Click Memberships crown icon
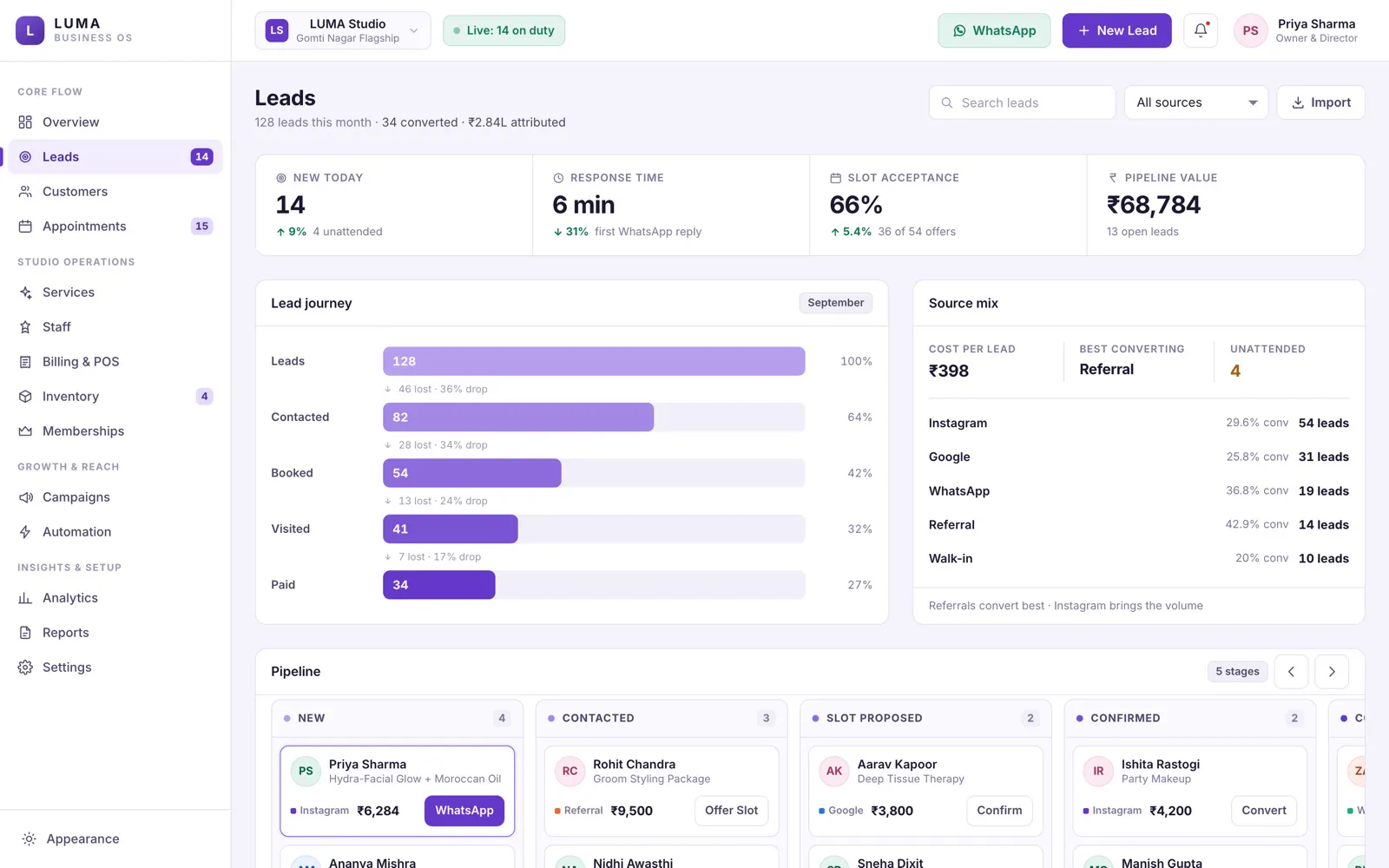This screenshot has height=868, width=1389. [25, 431]
